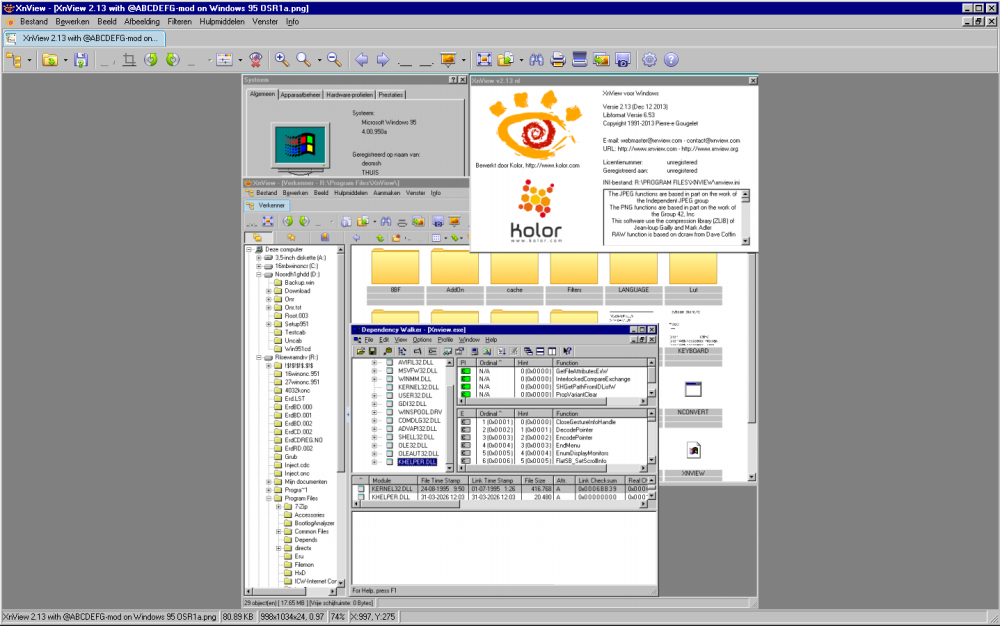Open the Afbeelding menu
This screenshot has height=626, width=1000.
click(x=142, y=22)
